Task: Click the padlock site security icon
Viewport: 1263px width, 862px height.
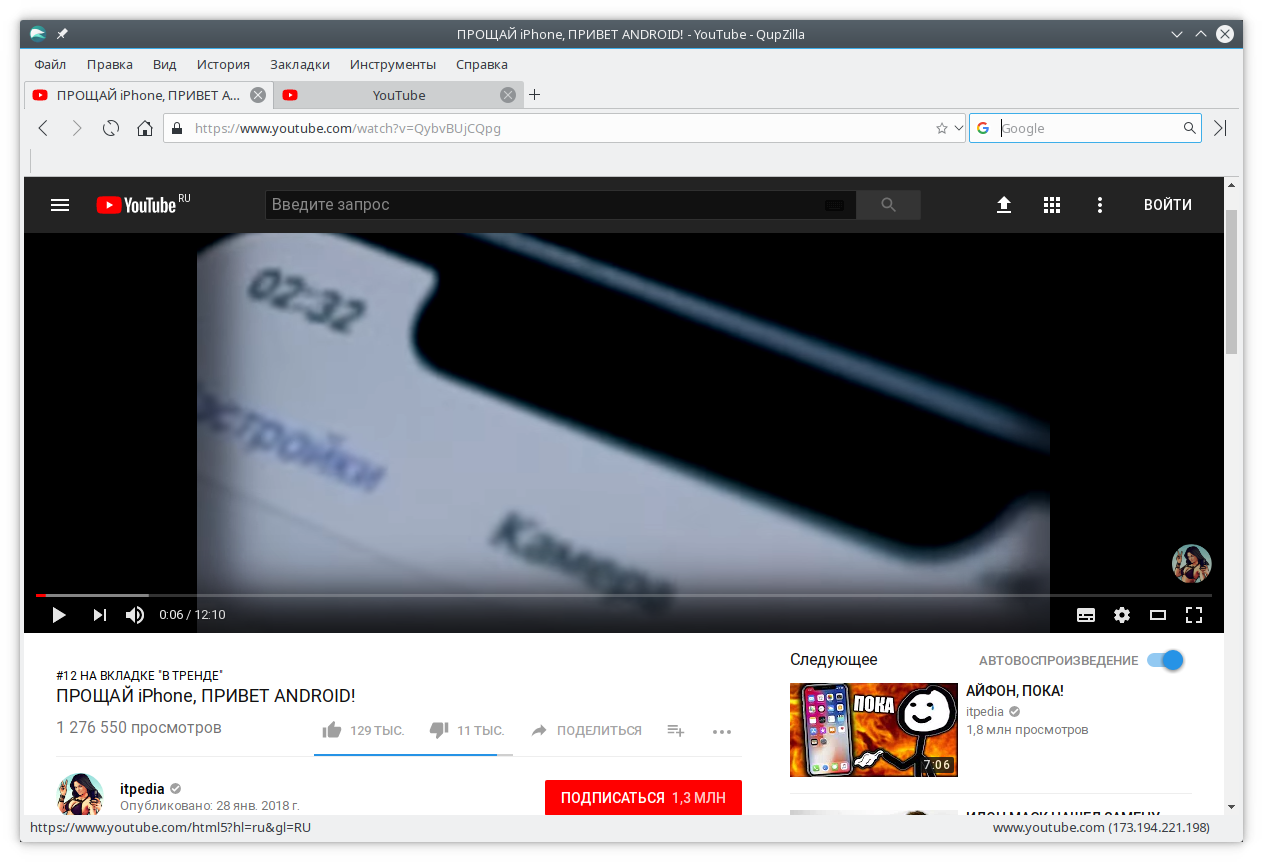Action: 177,128
